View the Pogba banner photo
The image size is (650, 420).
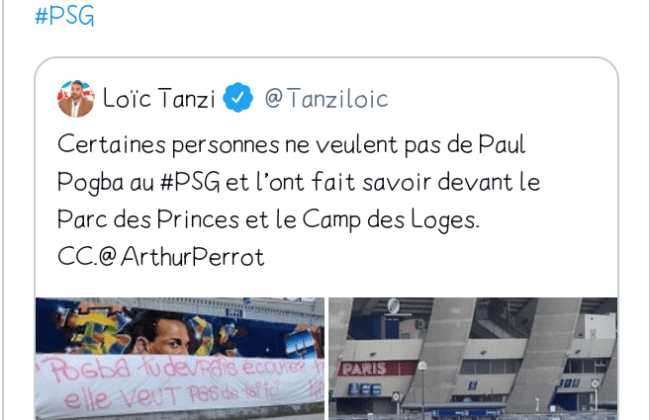180,359
